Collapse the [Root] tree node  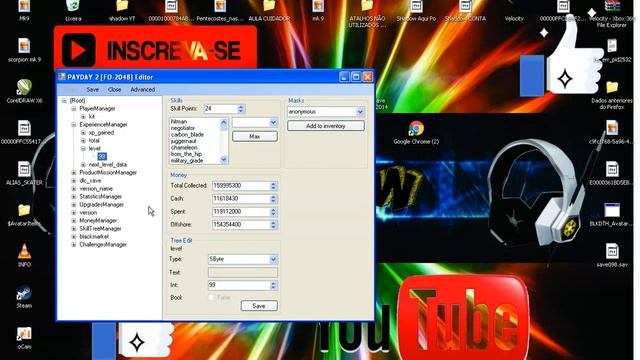point(64,100)
